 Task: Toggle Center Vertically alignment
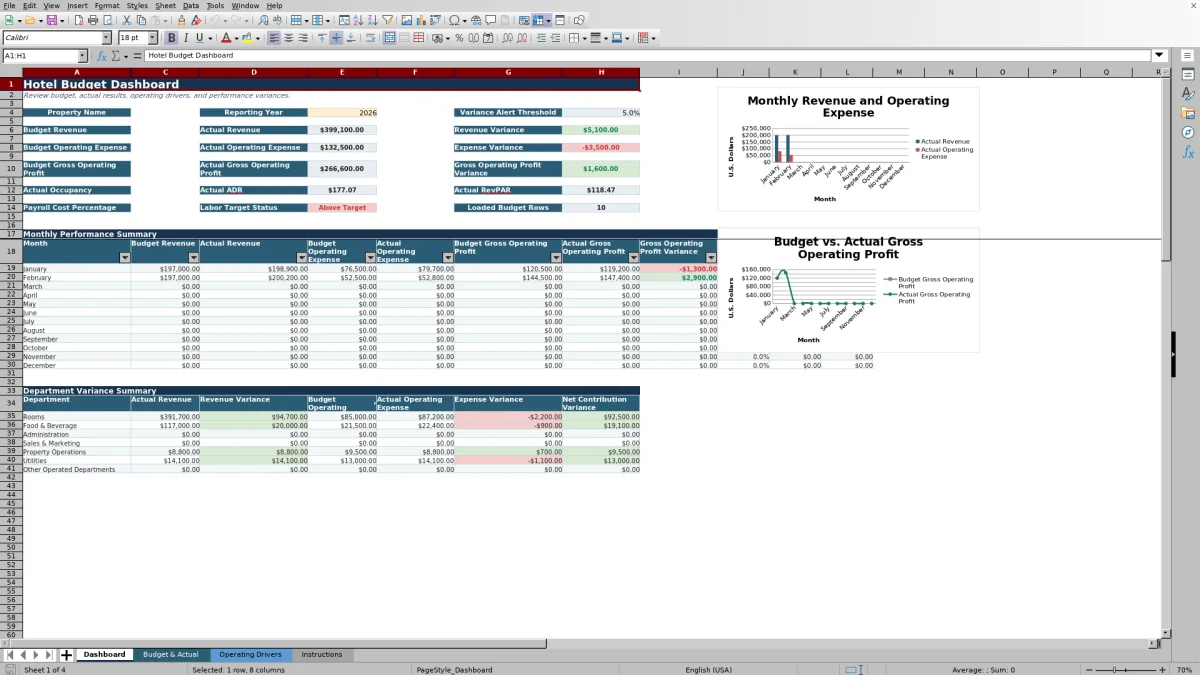click(336, 38)
